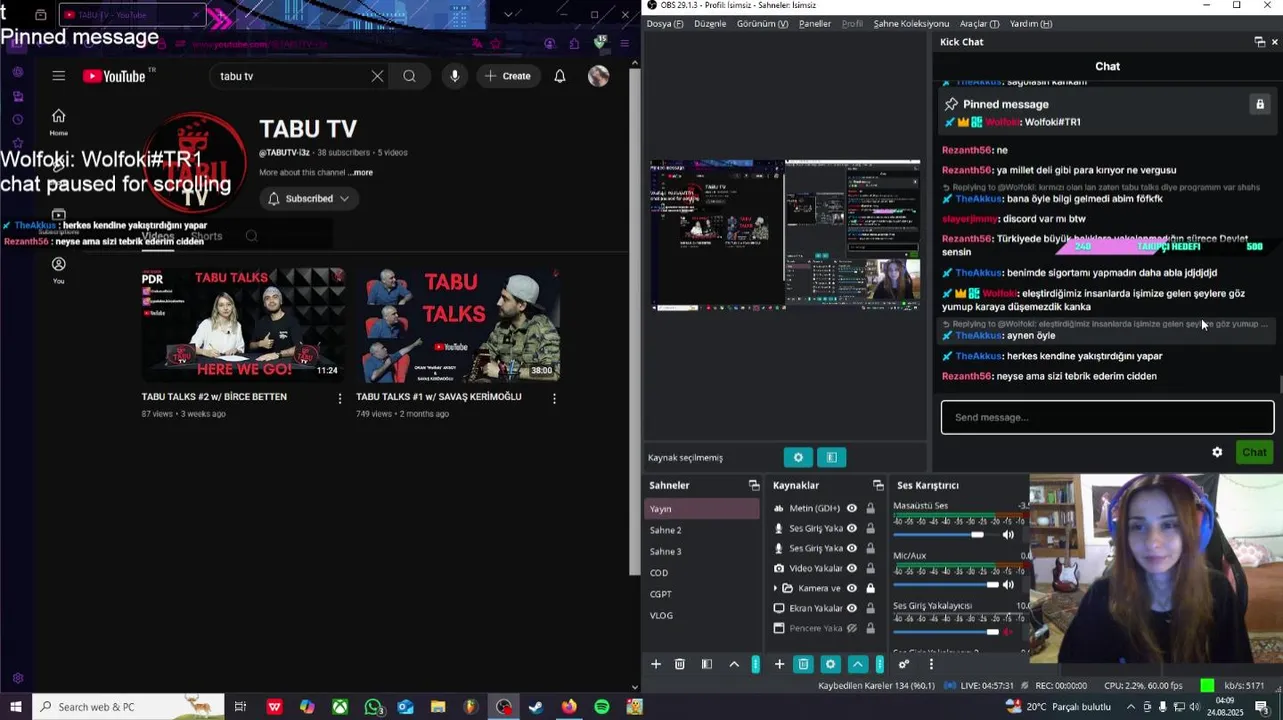The image size is (1283, 720).
Task: Open the browser tab list dropdown arrow
Action: coord(508,15)
